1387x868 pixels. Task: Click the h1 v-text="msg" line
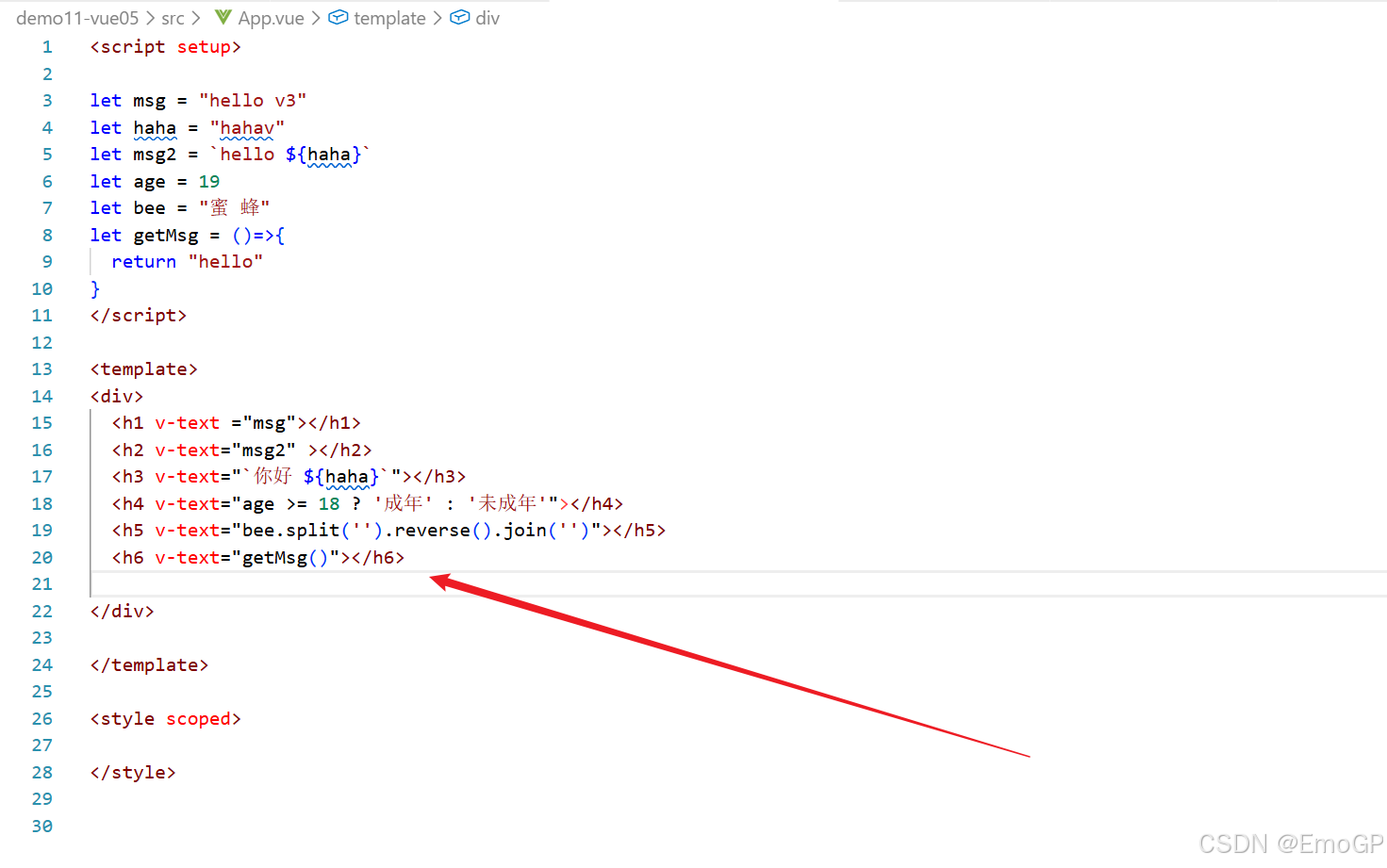236,423
